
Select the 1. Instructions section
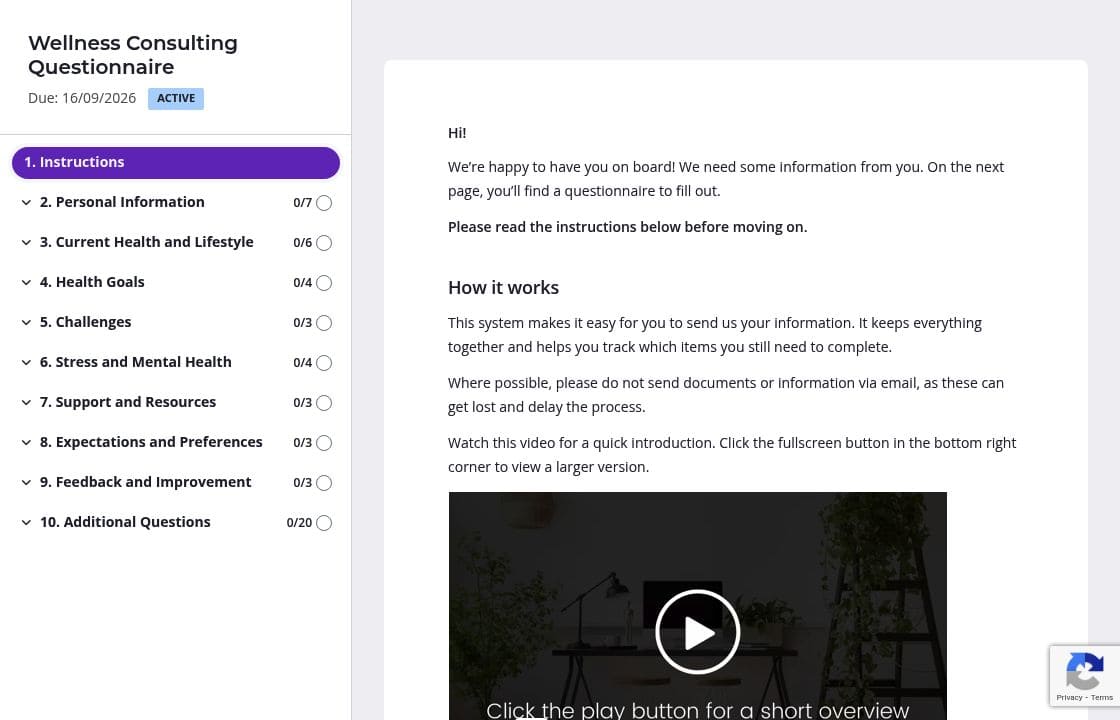[x=176, y=162]
